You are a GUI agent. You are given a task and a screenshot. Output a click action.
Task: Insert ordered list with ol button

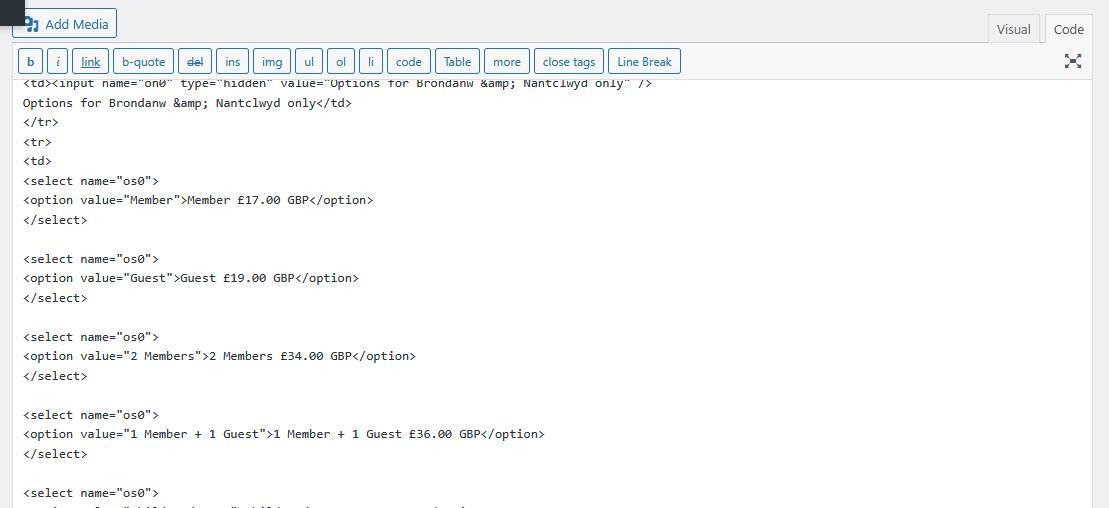(341, 62)
